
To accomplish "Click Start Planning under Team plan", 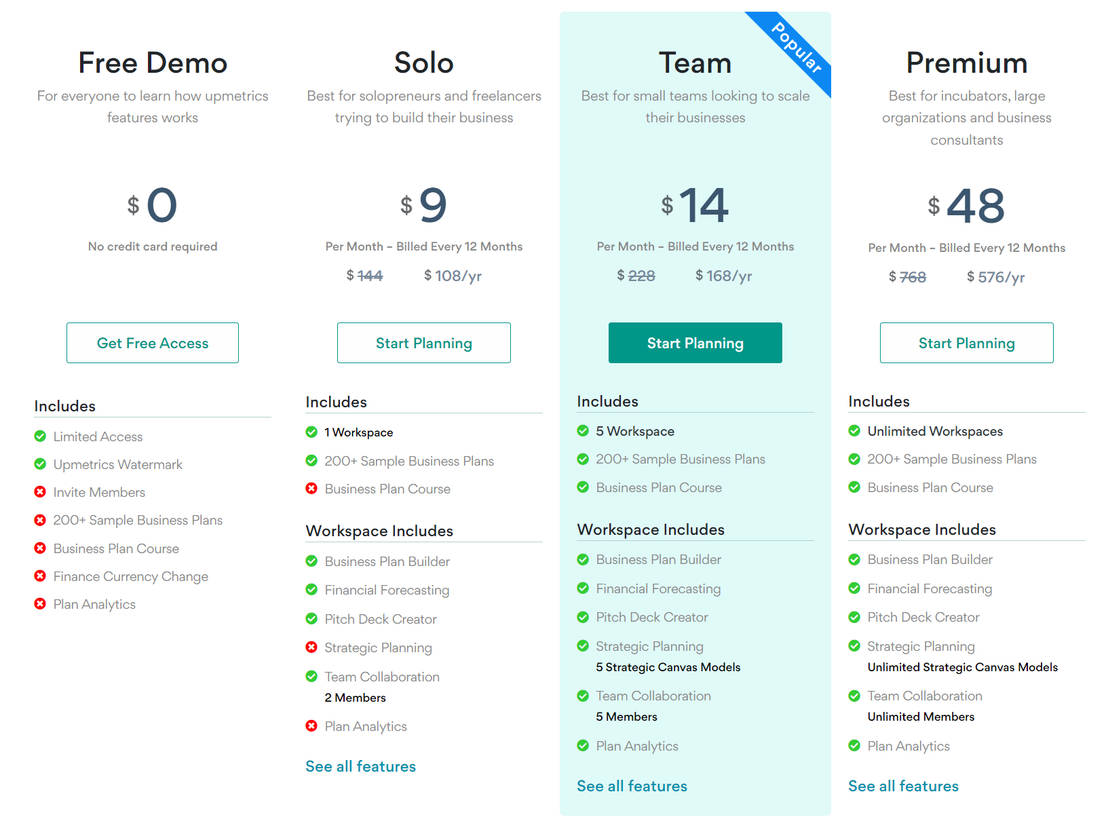I will tap(695, 343).
